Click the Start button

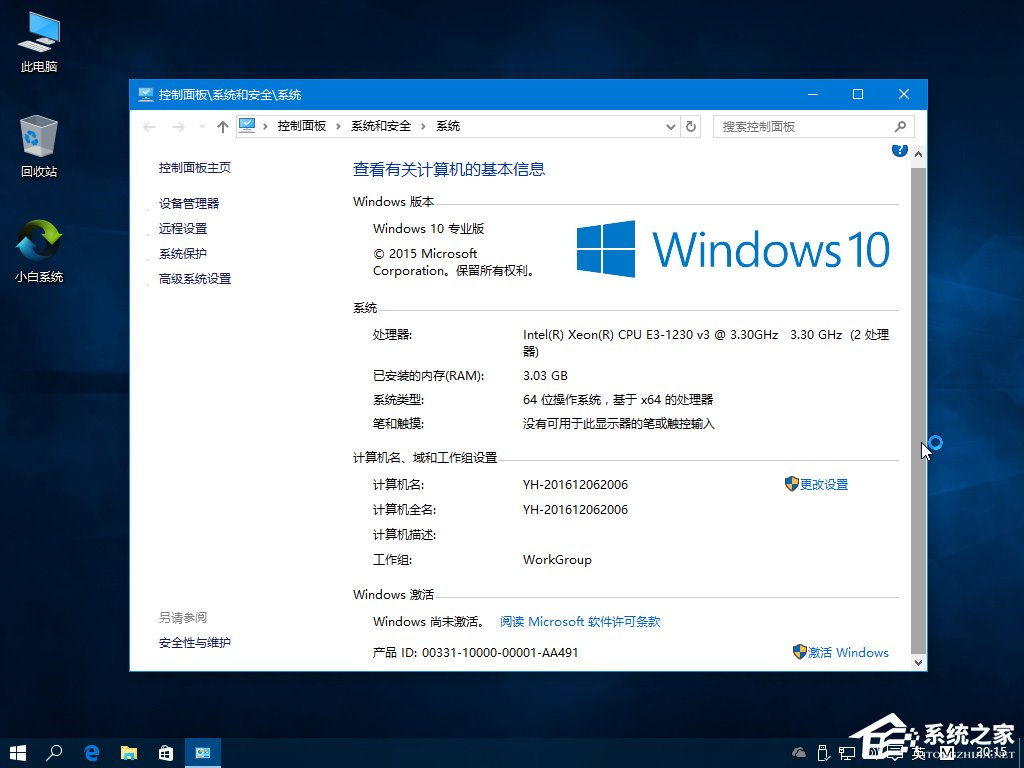pyautogui.click(x=17, y=752)
